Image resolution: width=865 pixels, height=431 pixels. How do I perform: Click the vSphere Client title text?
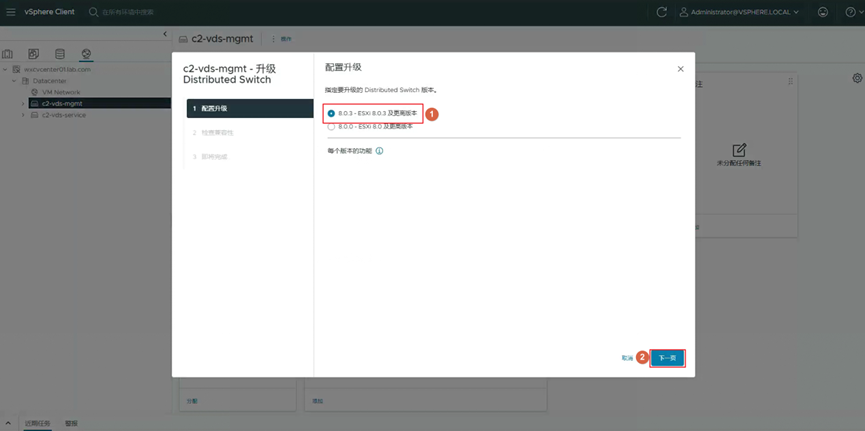(50, 12)
